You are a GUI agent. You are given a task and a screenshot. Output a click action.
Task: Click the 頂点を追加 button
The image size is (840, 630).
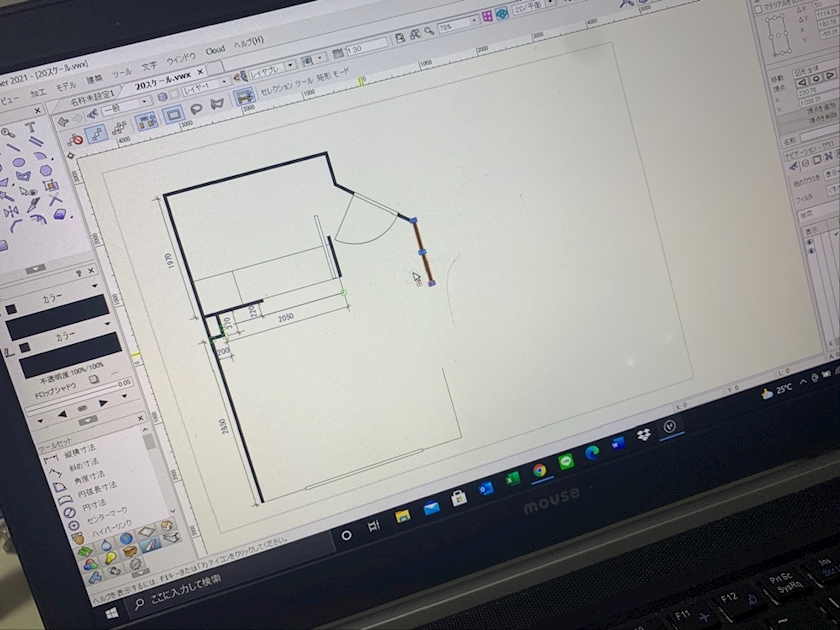822,108
